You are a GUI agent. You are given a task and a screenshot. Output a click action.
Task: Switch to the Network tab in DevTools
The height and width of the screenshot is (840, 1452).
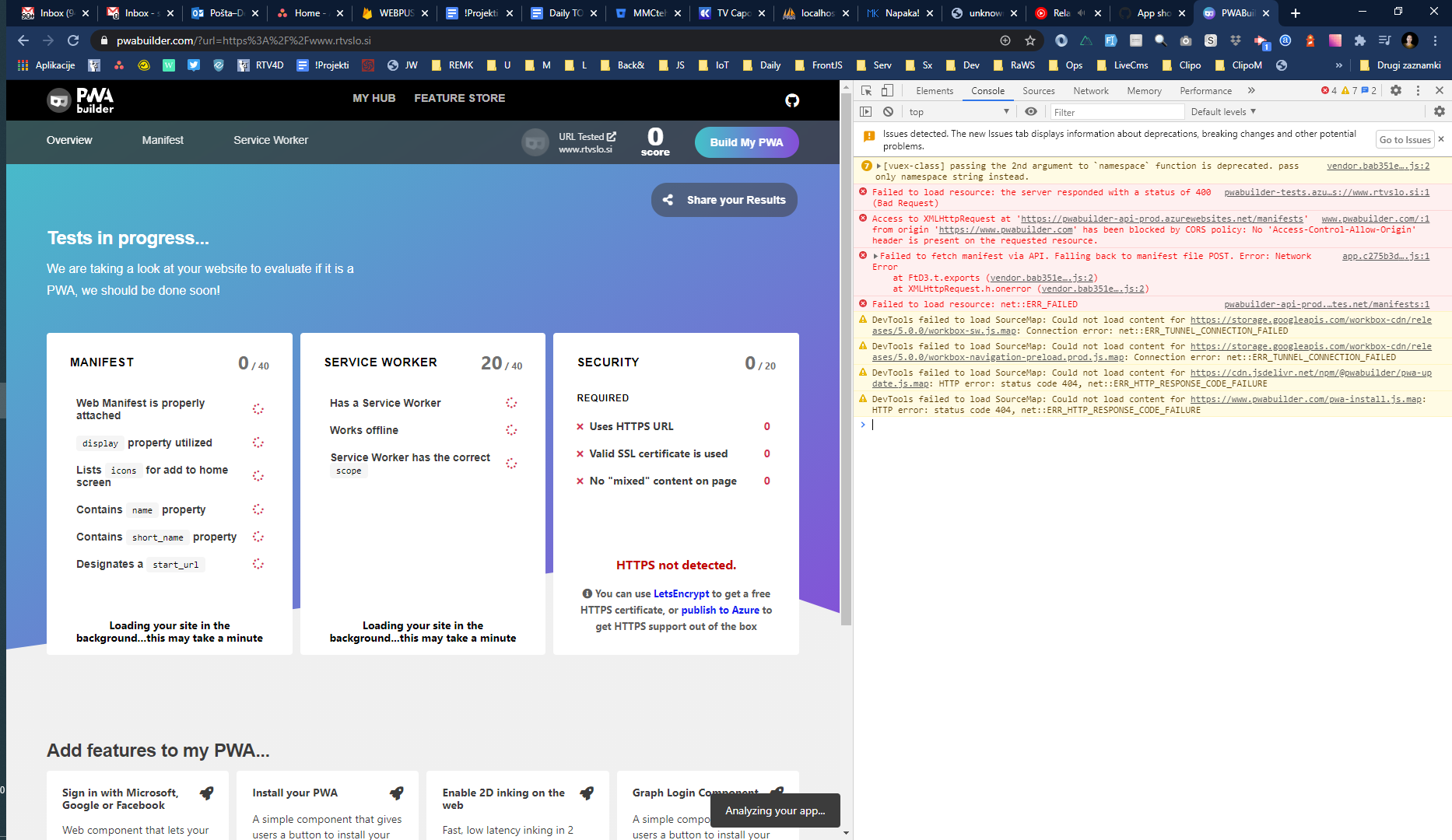(1091, 91)
